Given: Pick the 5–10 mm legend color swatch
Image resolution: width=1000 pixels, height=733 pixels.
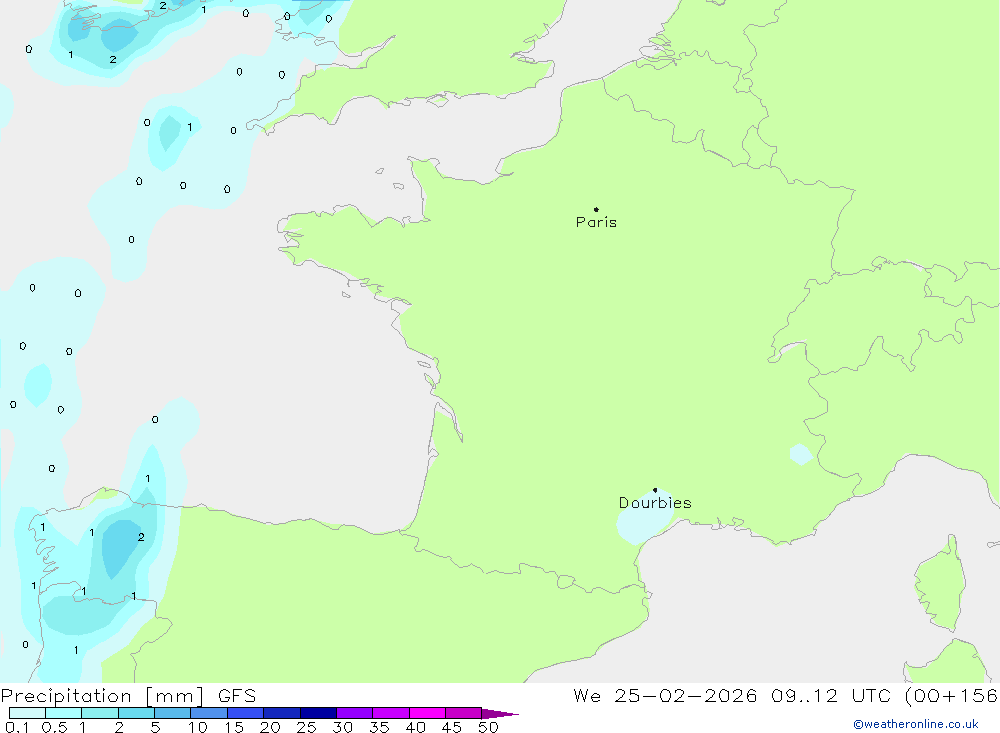Looking at the screenshot, I should (173, 713).
